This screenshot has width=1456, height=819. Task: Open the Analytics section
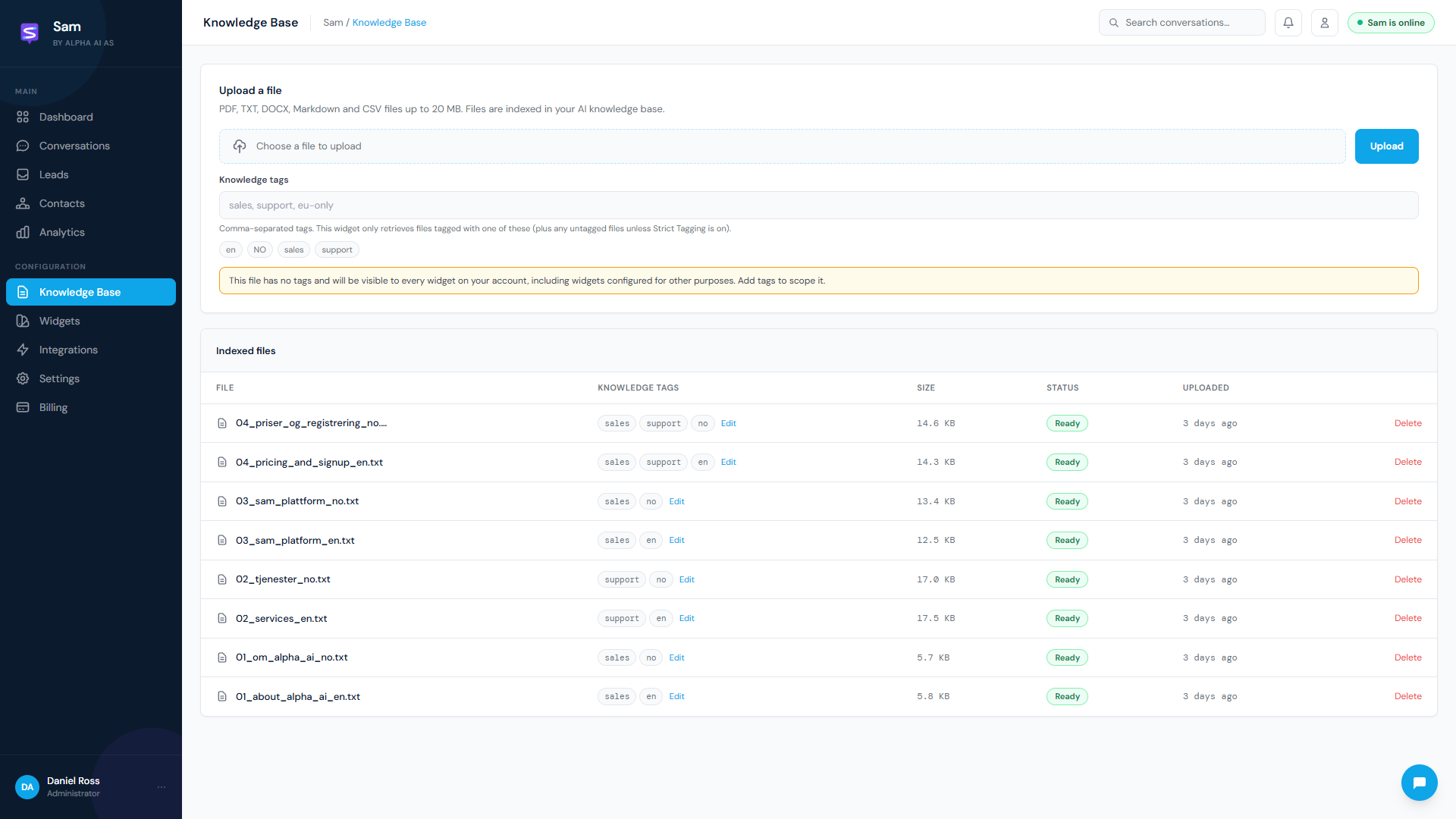click(91, 232)
